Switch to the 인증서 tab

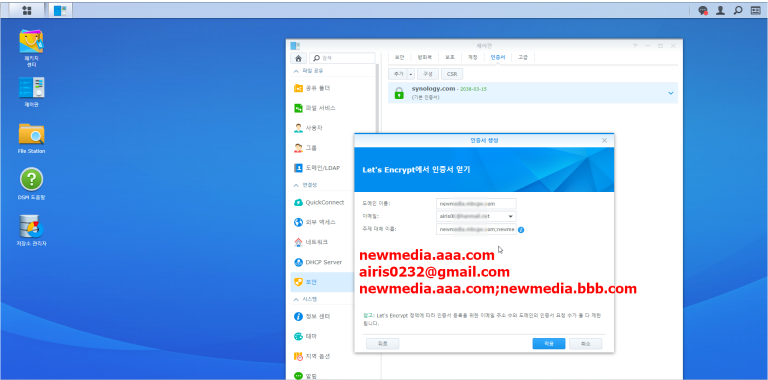498,57
